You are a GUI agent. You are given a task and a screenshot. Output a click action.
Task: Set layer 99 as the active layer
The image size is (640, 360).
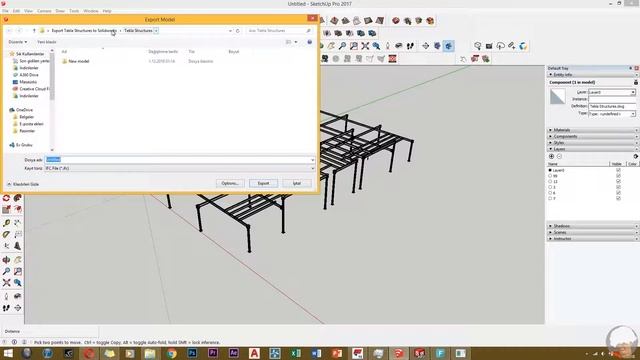pyautogui.click(x=550, y=176)
